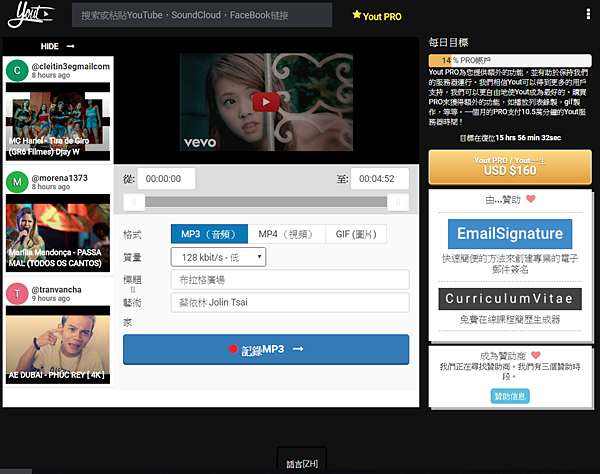This screenshot has height=474, width=600.
Task: Click the green M avatar of morena1373
Action: click(x=17, y=182)
